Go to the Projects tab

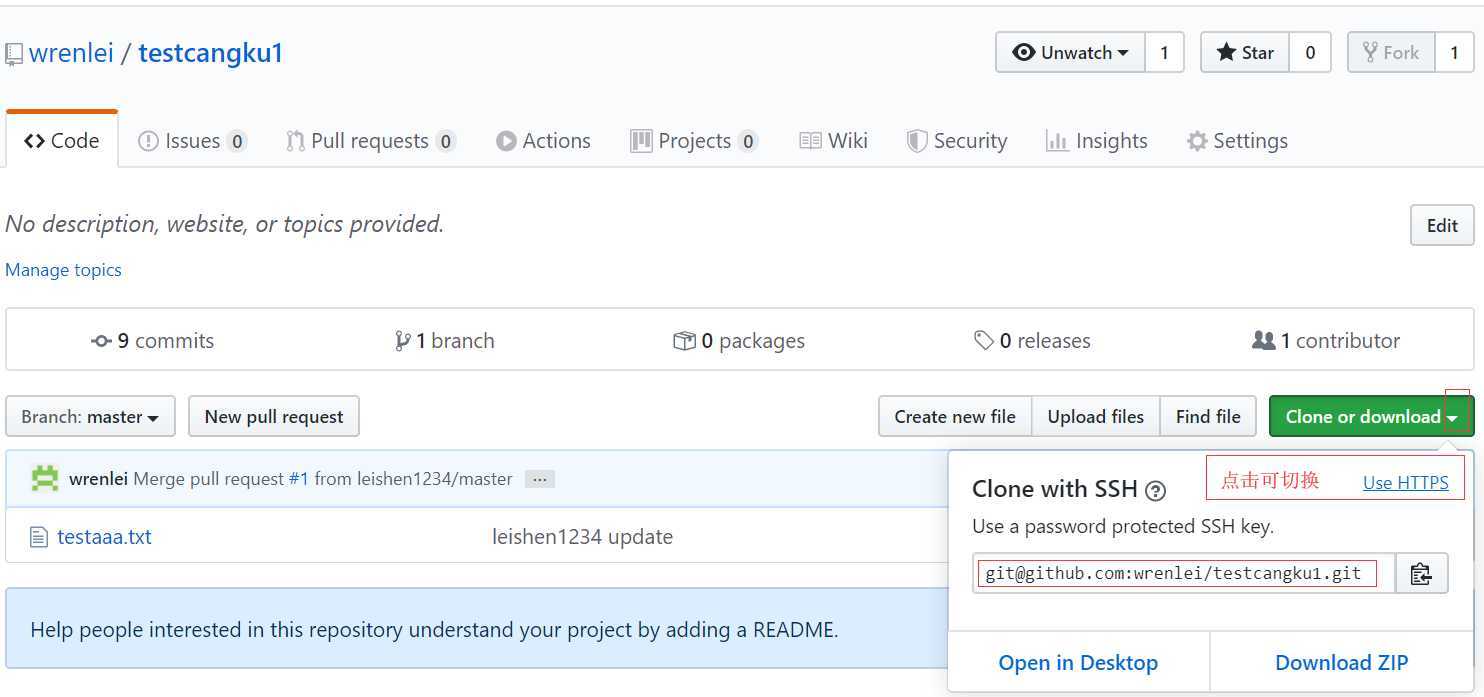694,141
